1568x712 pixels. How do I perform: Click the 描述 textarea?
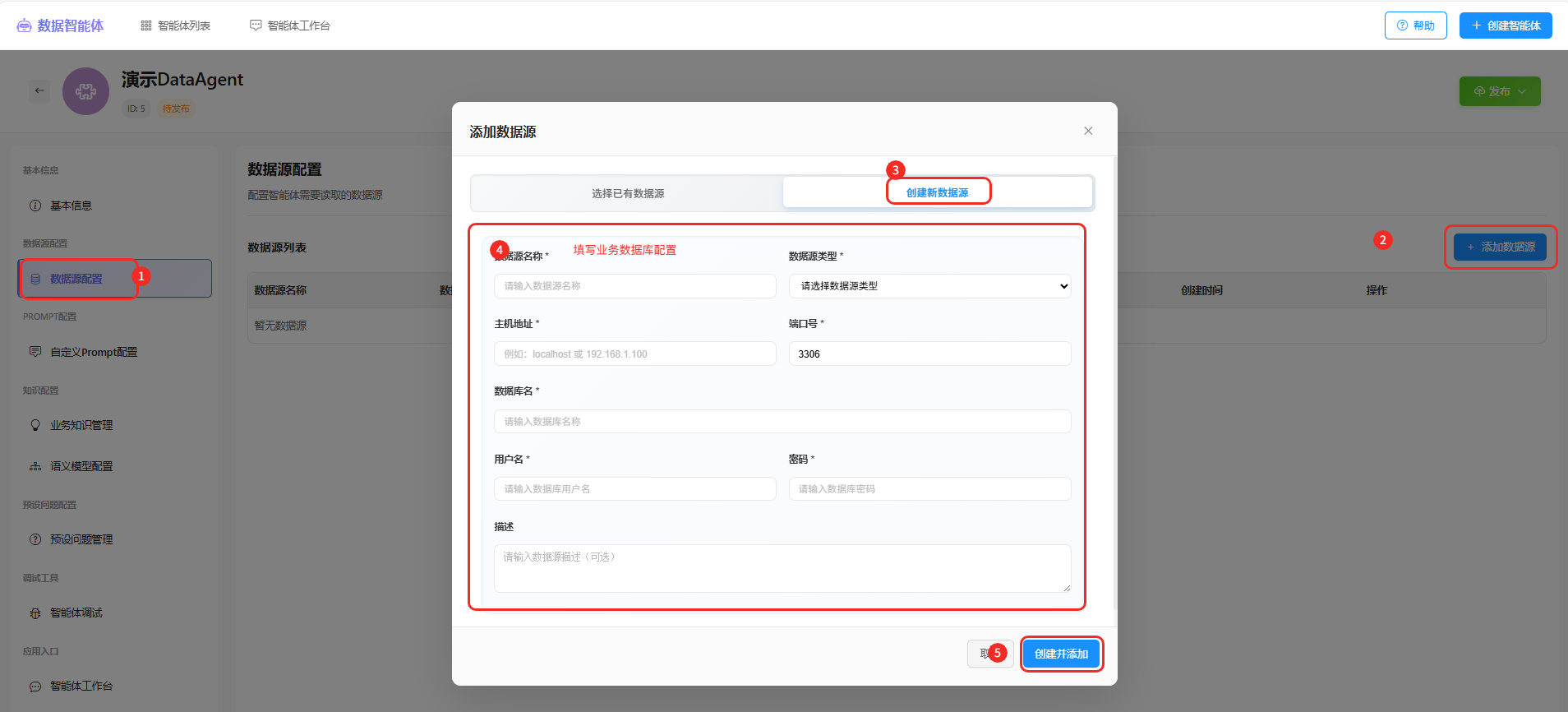(782, 568)
